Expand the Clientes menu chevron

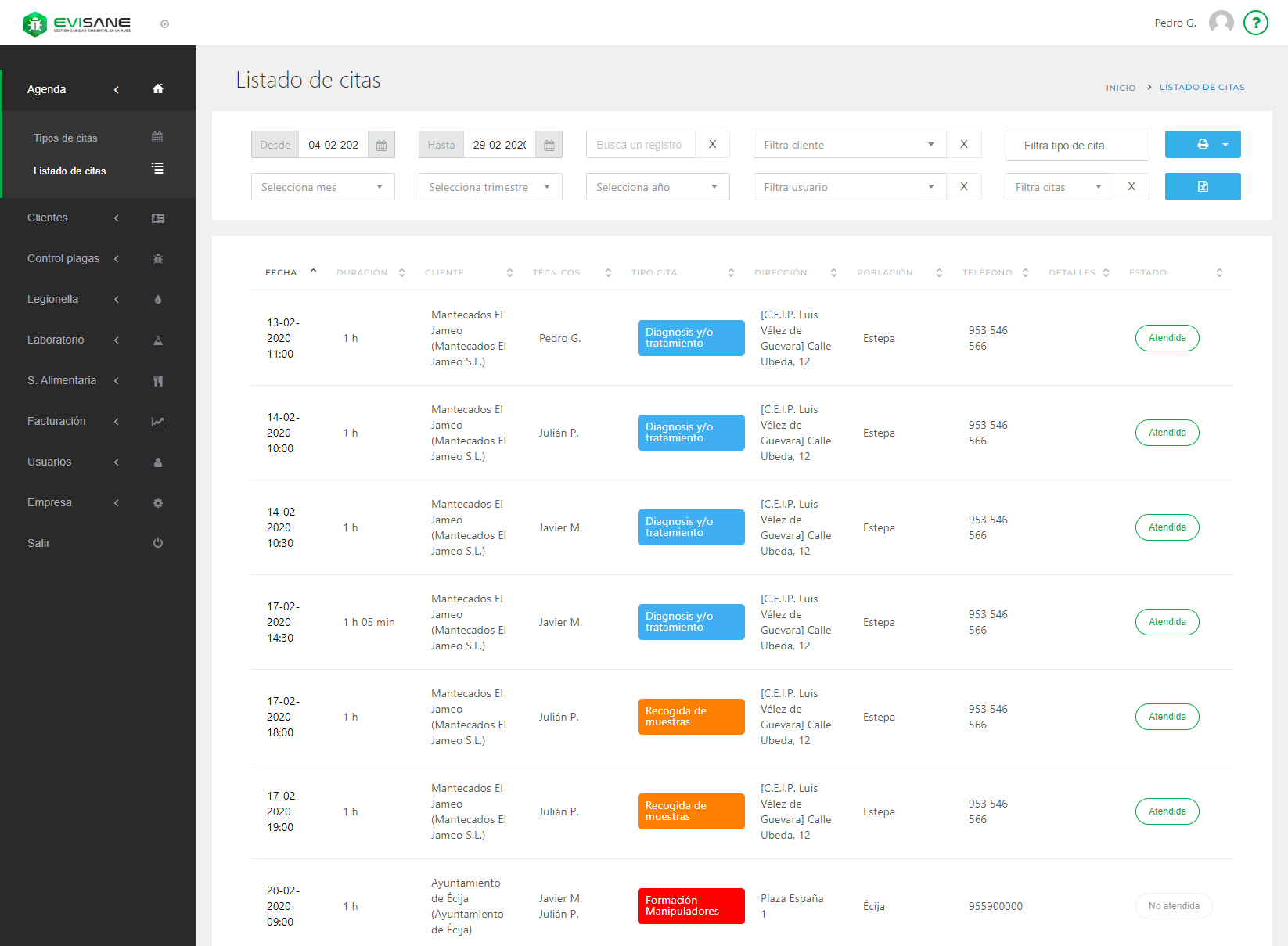pyautogui.click(x=117, y=218)
